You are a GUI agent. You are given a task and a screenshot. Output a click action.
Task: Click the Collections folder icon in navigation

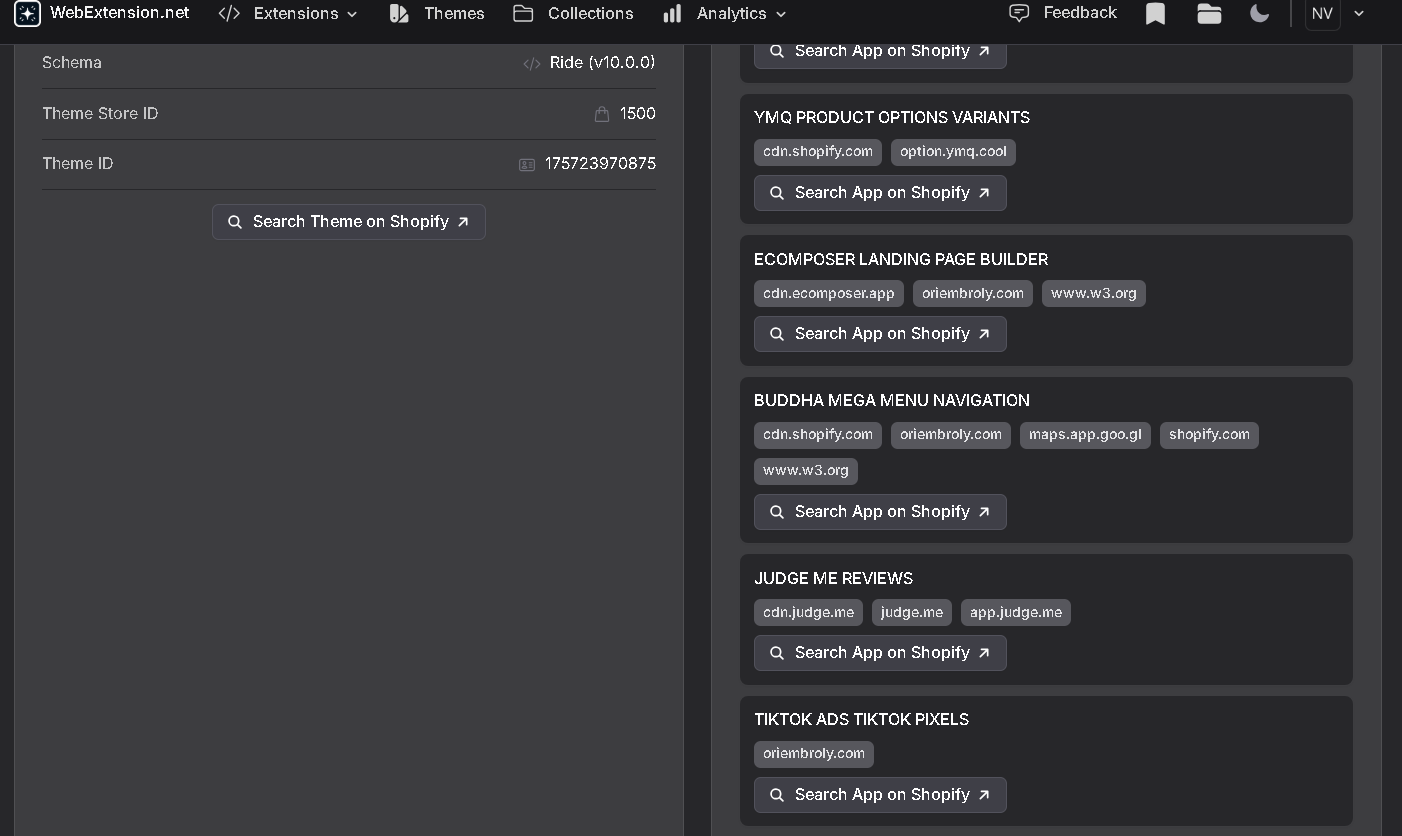pyautogui.click(x=523, y=13)
